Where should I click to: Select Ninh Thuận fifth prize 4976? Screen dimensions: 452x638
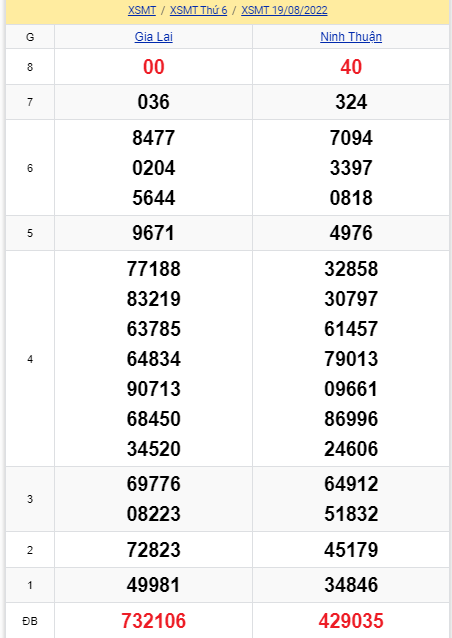click(351, 233)
